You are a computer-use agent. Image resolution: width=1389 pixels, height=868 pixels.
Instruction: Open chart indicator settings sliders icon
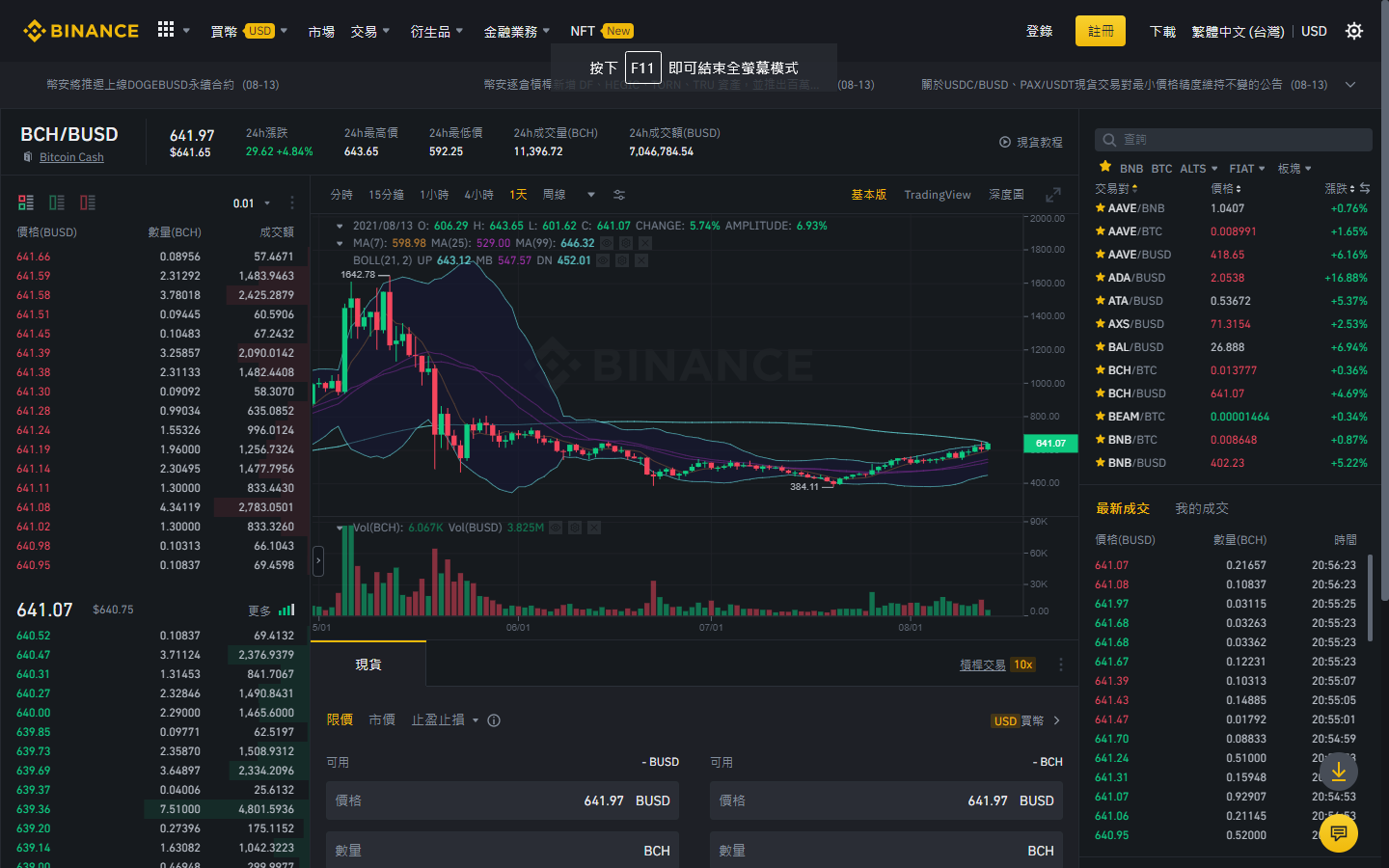(x=619, y=195)
